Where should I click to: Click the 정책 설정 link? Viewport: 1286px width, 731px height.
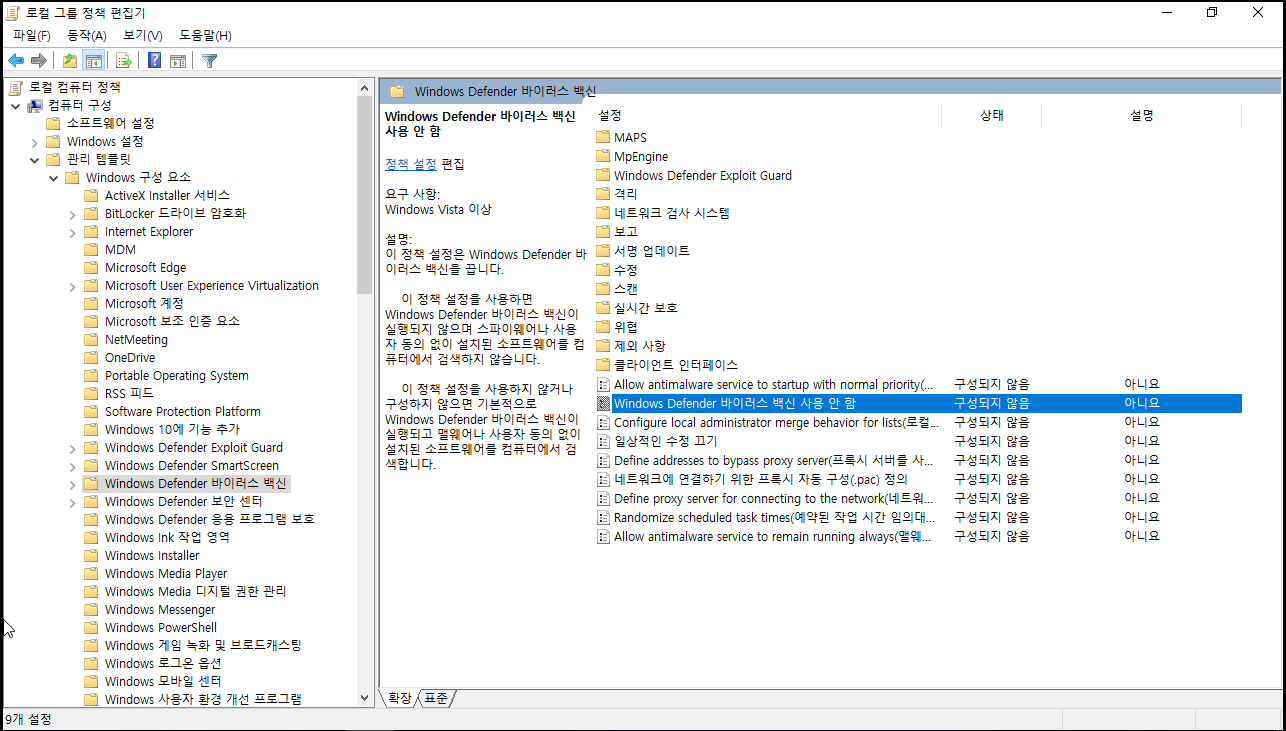[411, 164]
